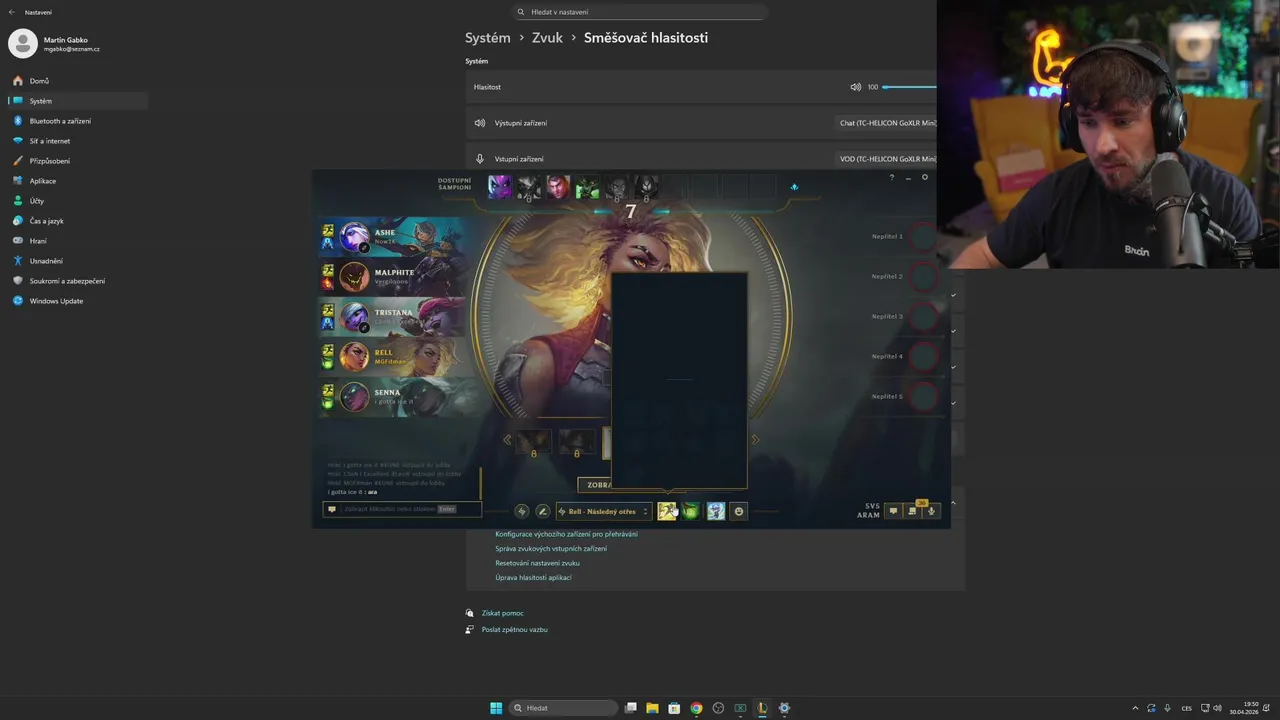Image resolution: width=1280 pixels, height=720 pixels.
Task: Open Účty settings section
Action: tap(78, 201)
